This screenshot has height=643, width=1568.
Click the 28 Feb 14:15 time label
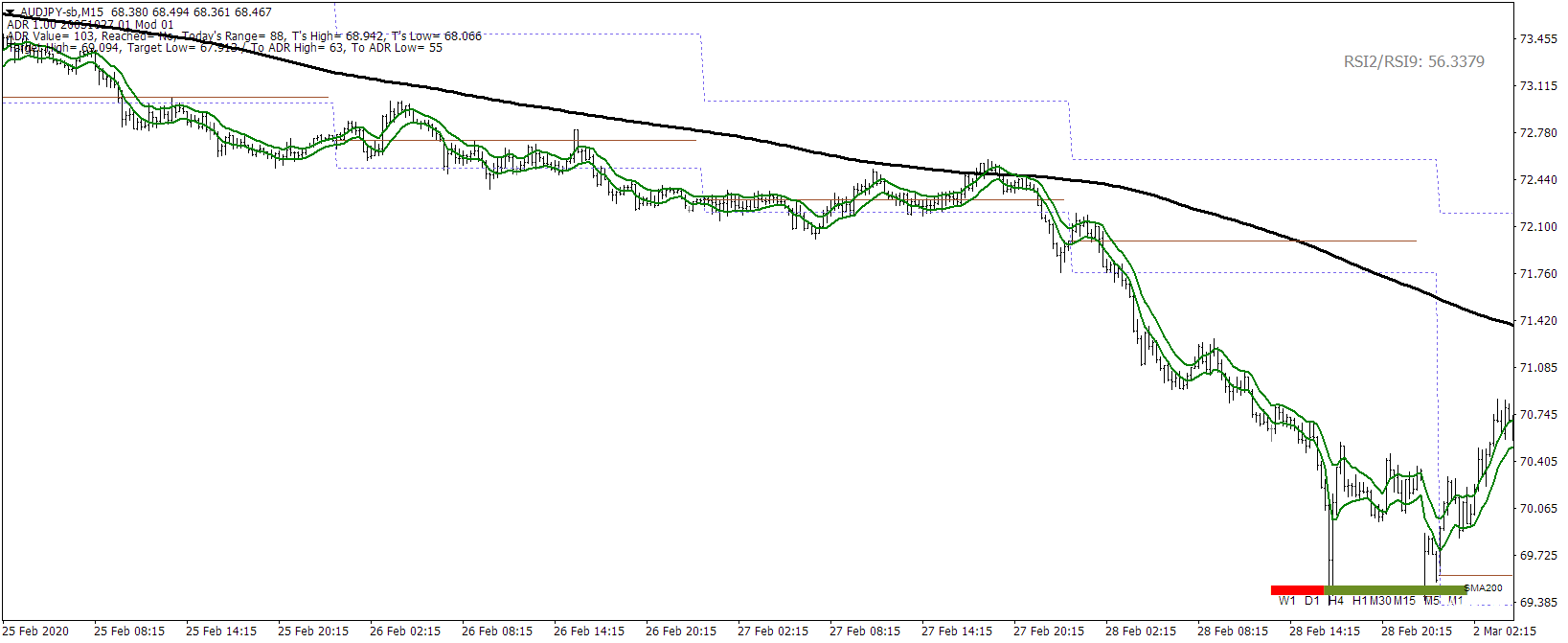[x=1325, y=631]
